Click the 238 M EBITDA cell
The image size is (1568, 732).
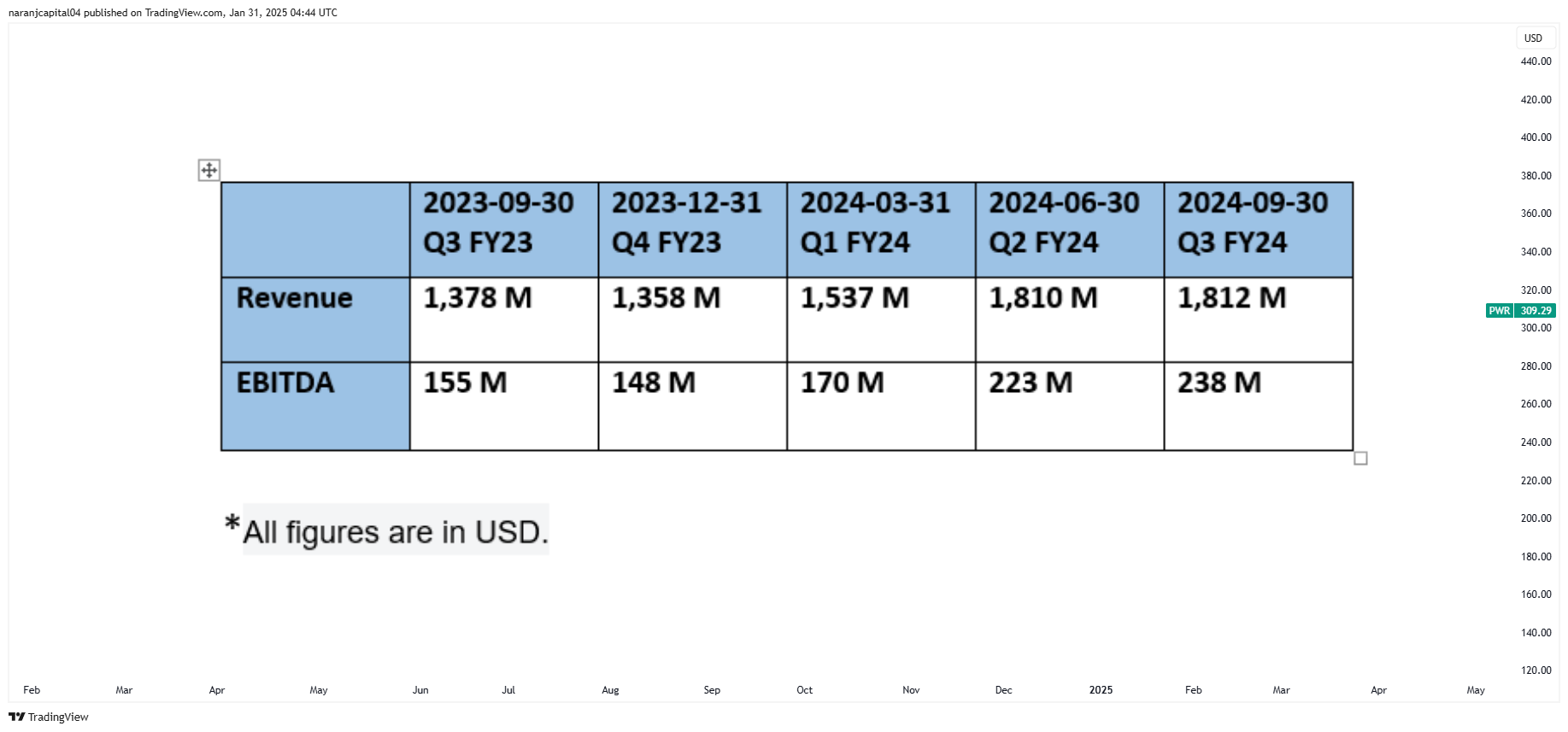pyautogui.click(x=1259, y=406)
